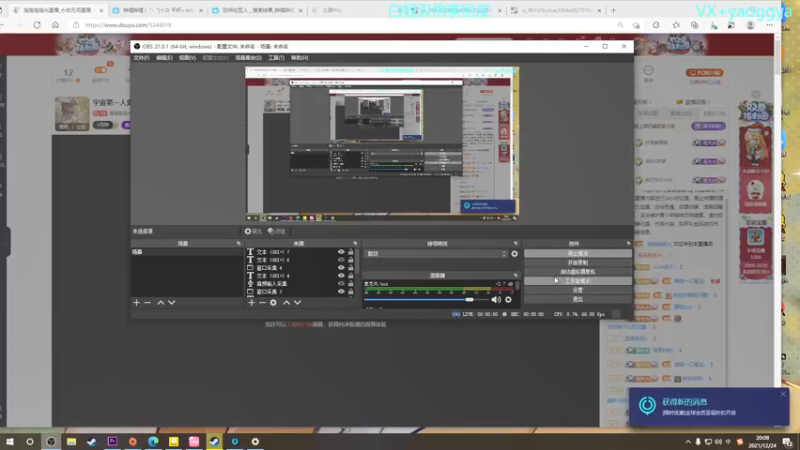Remove selected source with minus icon

[262, 303]
